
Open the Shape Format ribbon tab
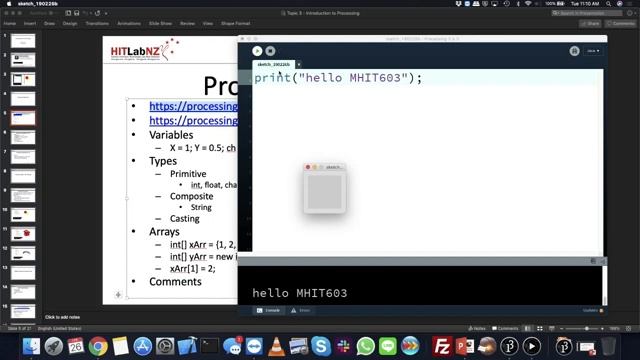(x=236, y=24)
